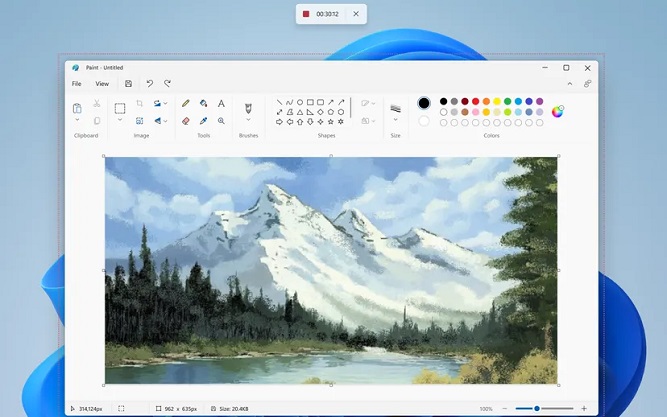Choose the rectangular Select tool
Viewport: 667px width, 417px height.
120,109
